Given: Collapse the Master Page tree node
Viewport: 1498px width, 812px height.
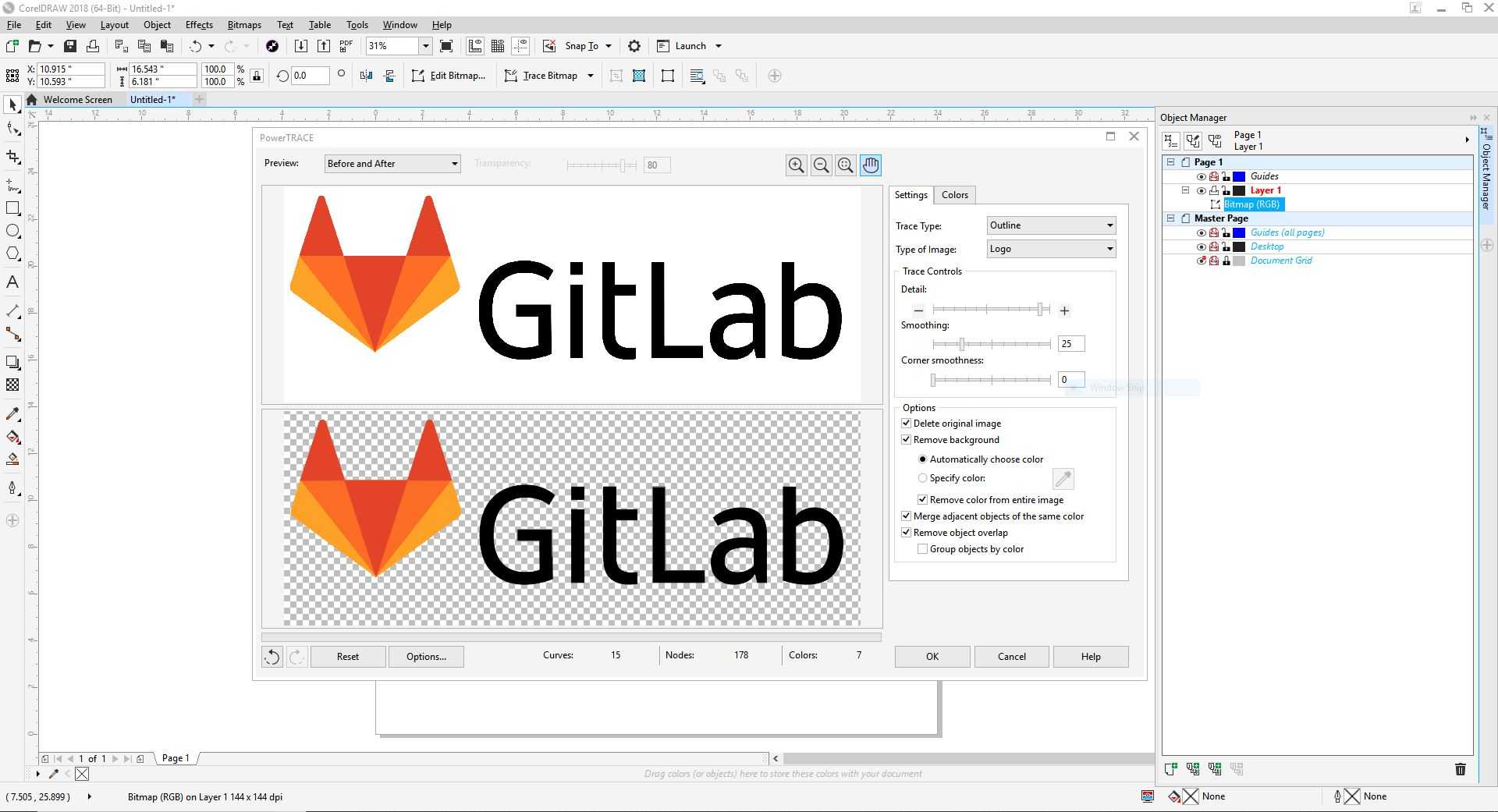Looking at the screenshot, I should point(1170,218).
